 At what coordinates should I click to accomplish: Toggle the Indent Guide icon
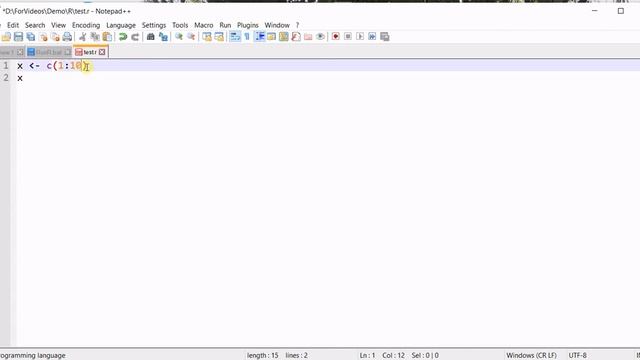pyautogui.click(x=260, y=37)
